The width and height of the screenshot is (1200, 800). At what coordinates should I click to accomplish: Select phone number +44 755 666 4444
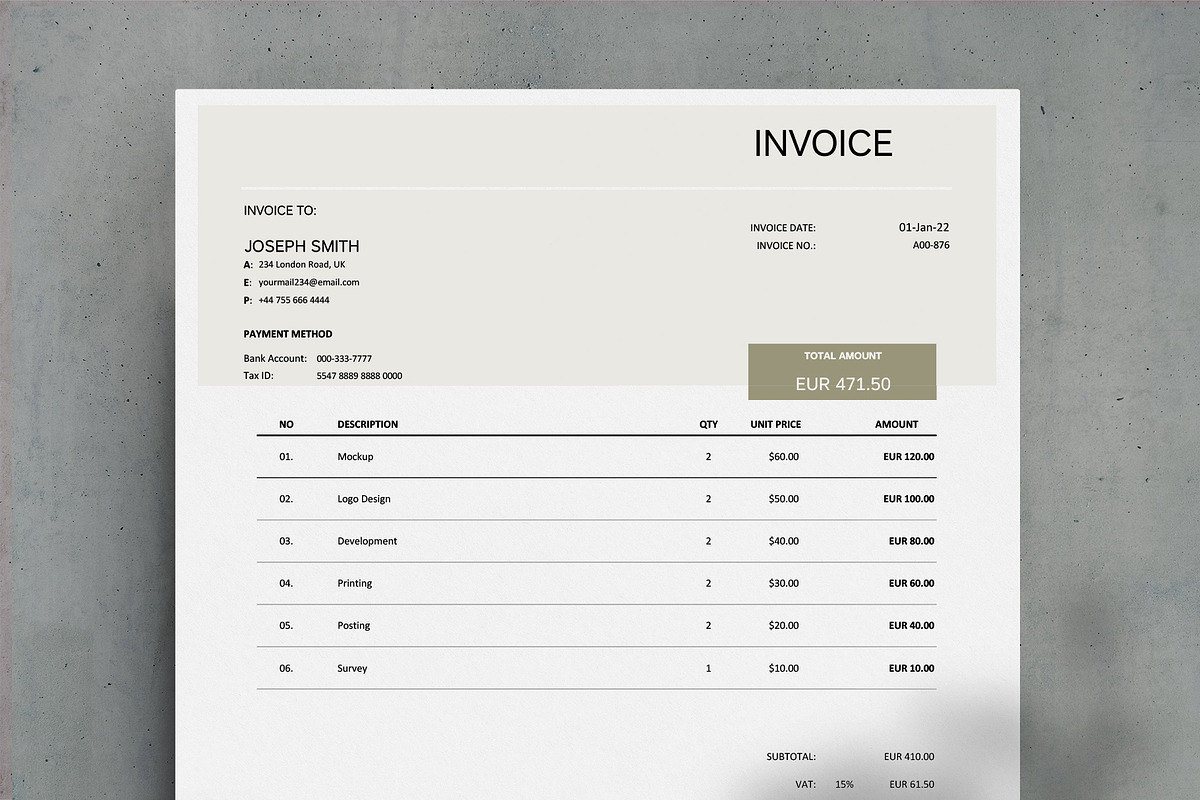click(294, 300)
